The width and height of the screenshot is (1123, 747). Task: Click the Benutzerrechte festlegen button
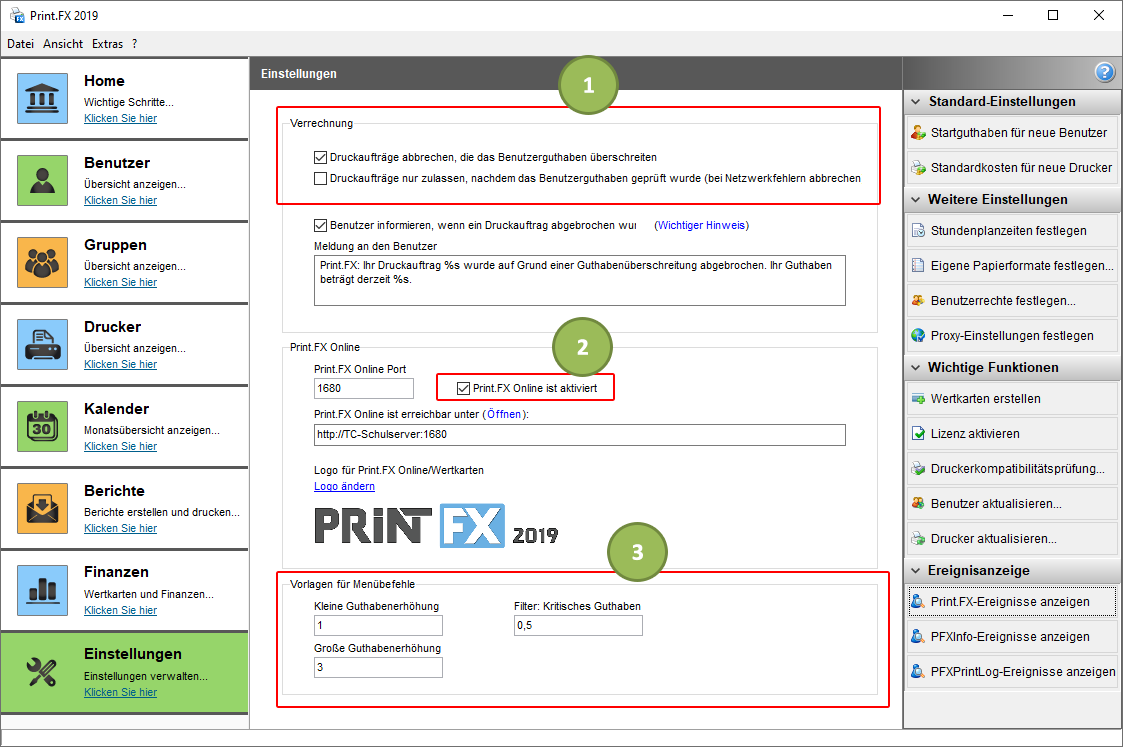[x=1013, y=301]
